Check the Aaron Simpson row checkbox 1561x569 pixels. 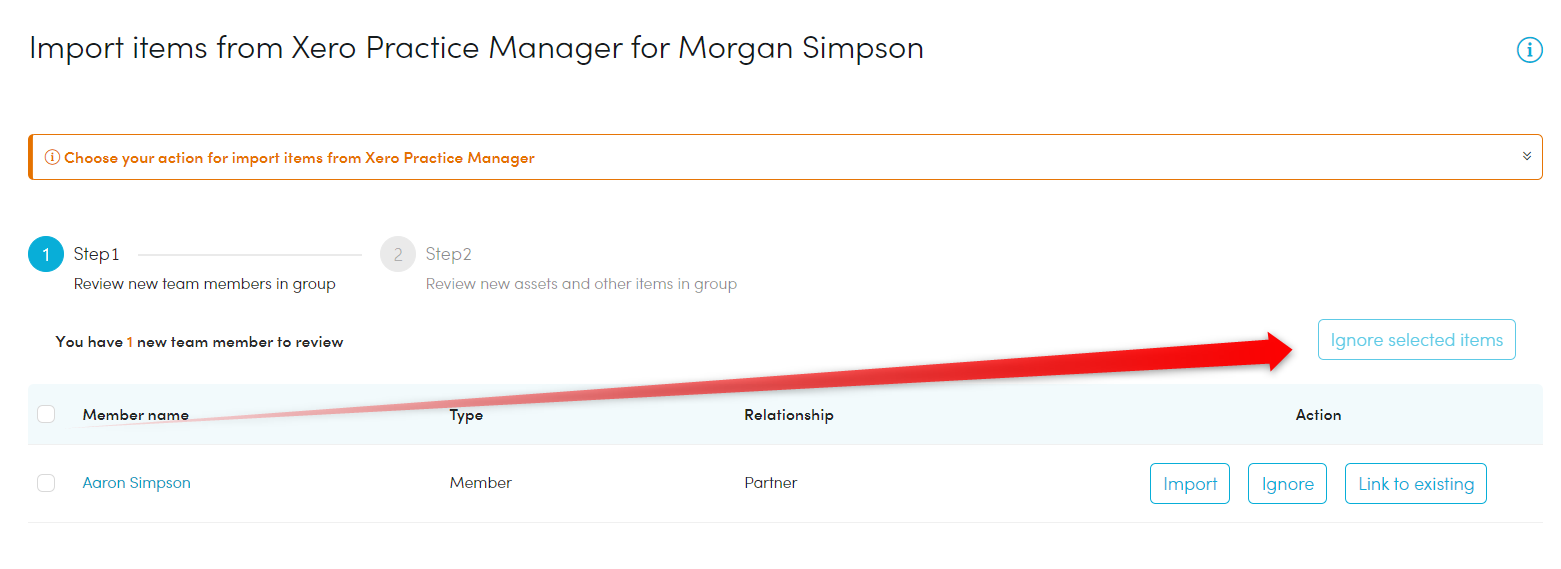(46, 483)
